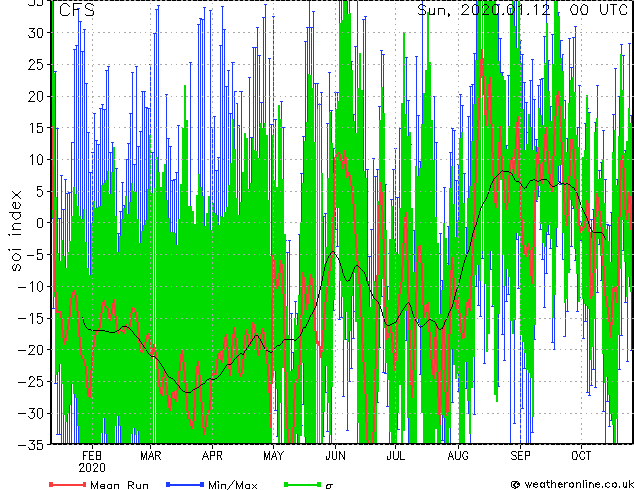Image resolution: width=634 pixels, height=490 pixels.
Task: Click the green sigma legend line
Action: 303,484
